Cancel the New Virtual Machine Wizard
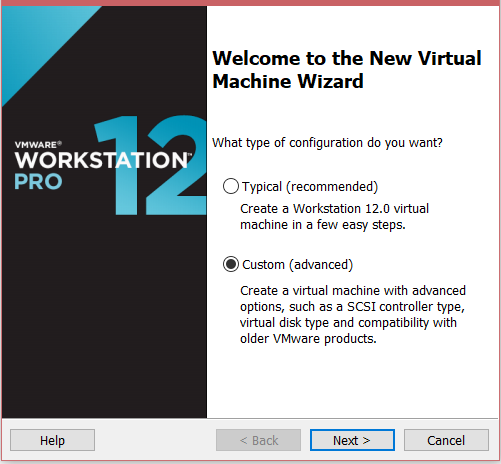The width and height of the screenshot is (501, 464). (446, 440)
